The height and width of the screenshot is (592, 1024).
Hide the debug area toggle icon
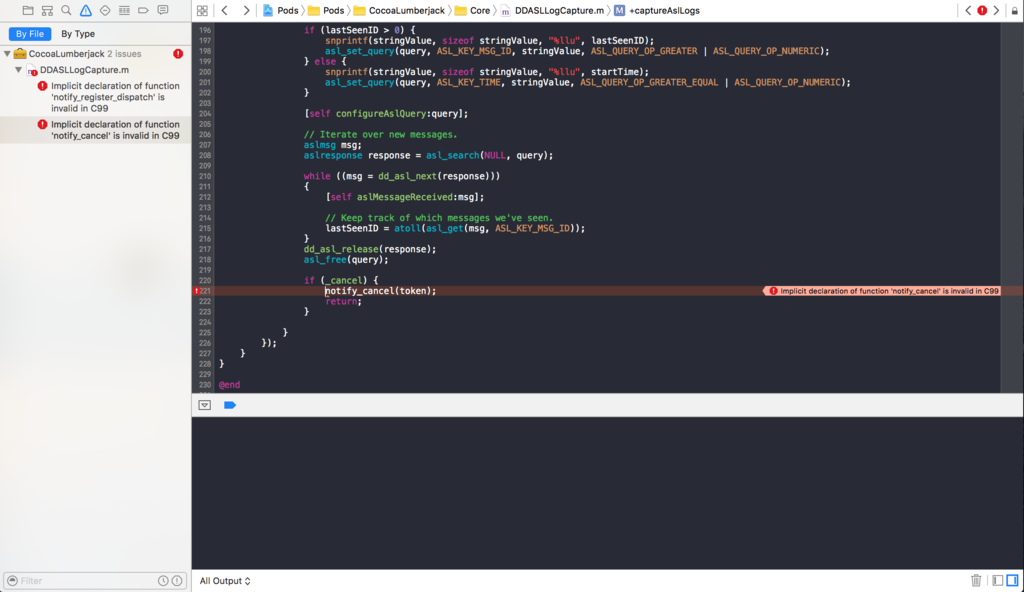pos(204,405)
